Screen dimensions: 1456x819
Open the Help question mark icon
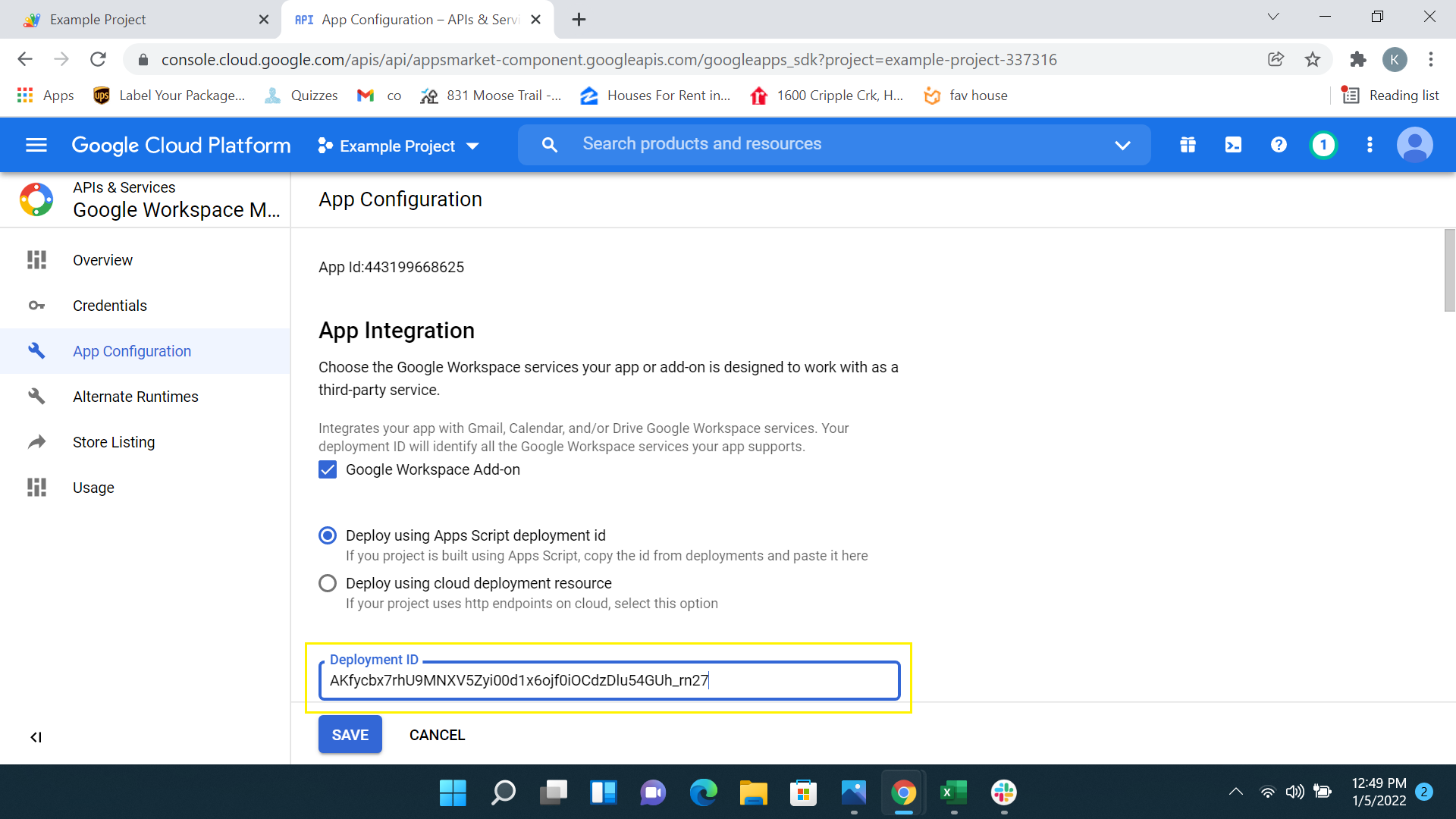(1279, 144)
